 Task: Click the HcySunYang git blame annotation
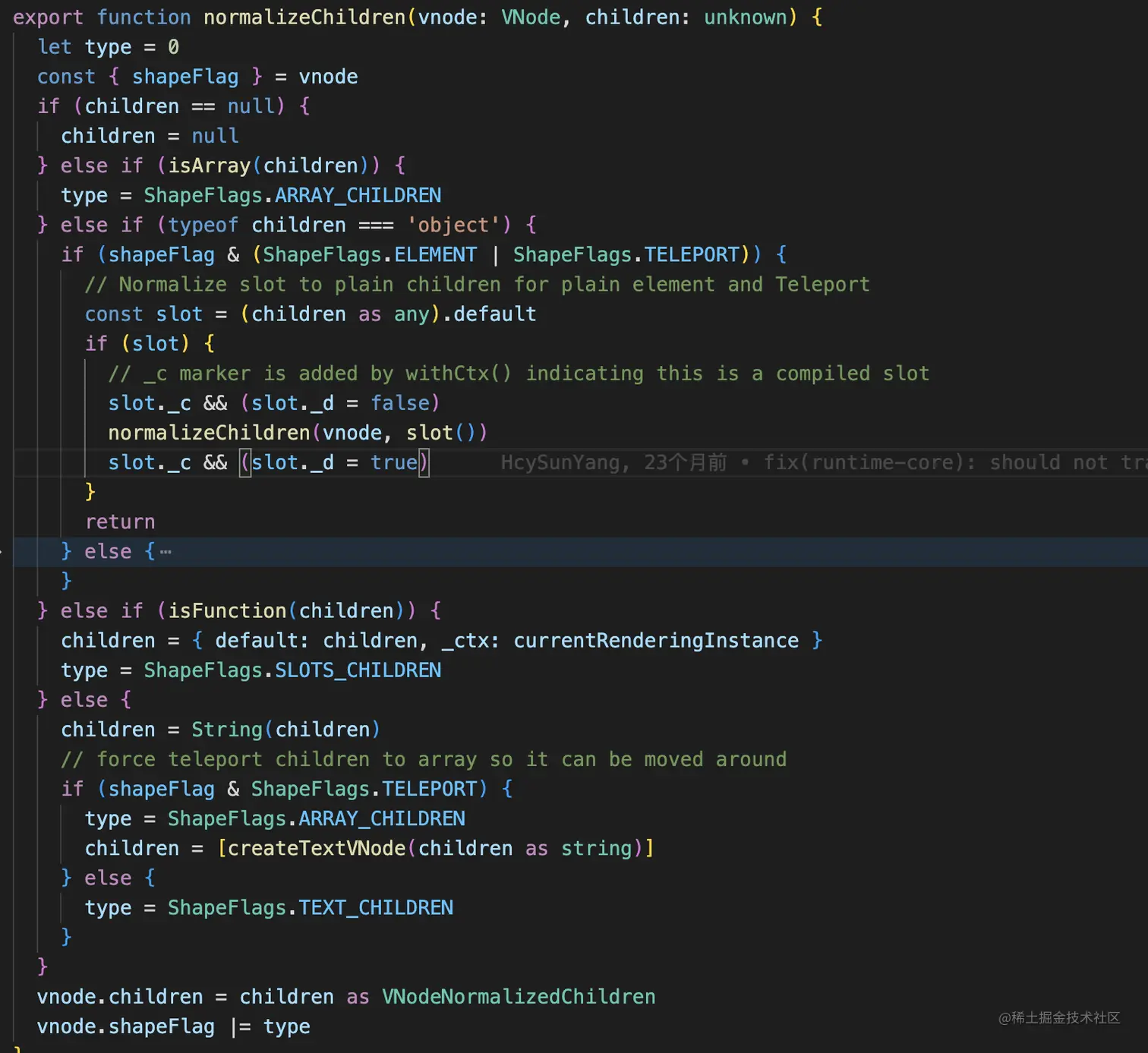tap(824, 462)
